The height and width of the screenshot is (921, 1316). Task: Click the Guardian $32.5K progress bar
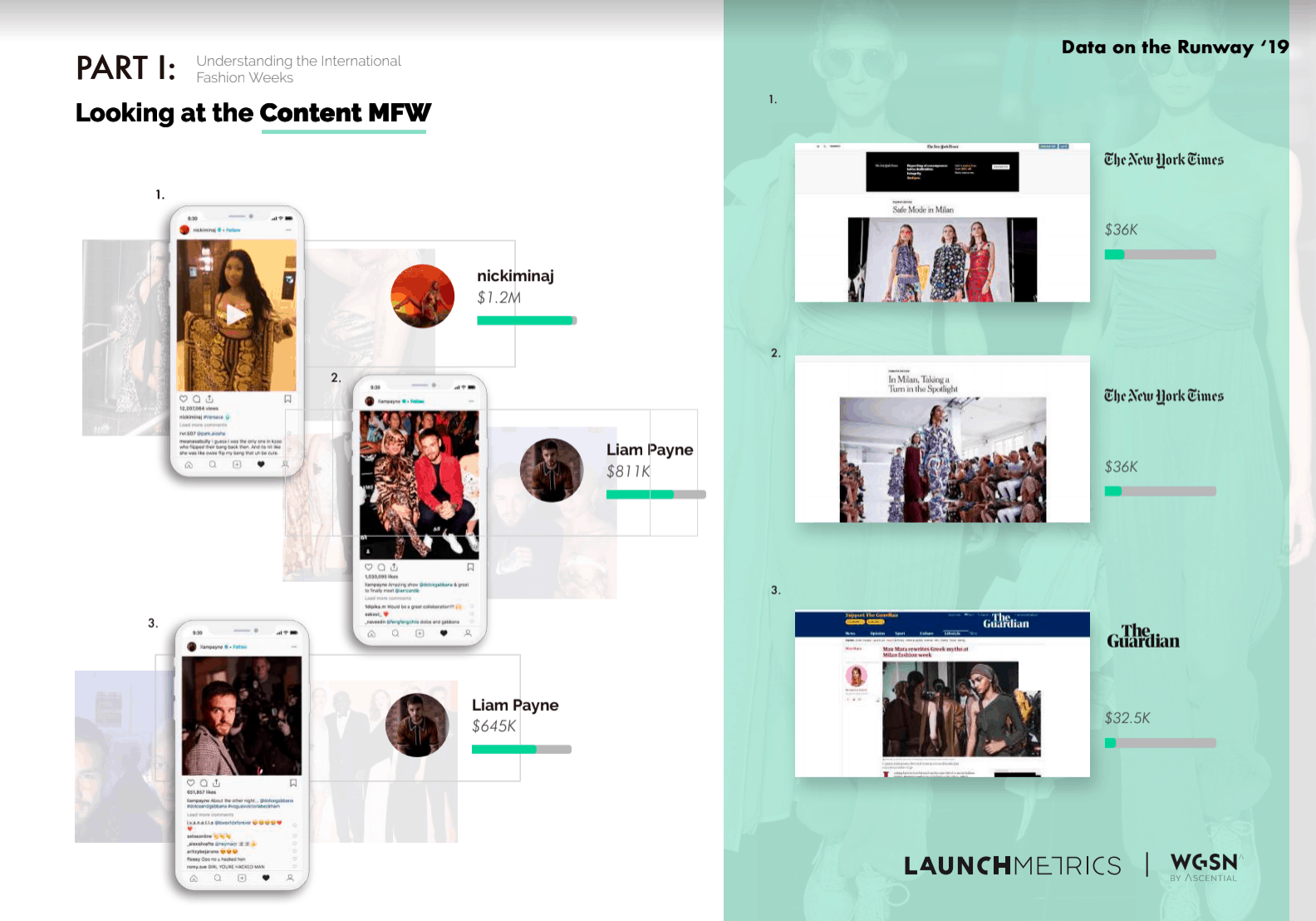(x=1160, y=743)
